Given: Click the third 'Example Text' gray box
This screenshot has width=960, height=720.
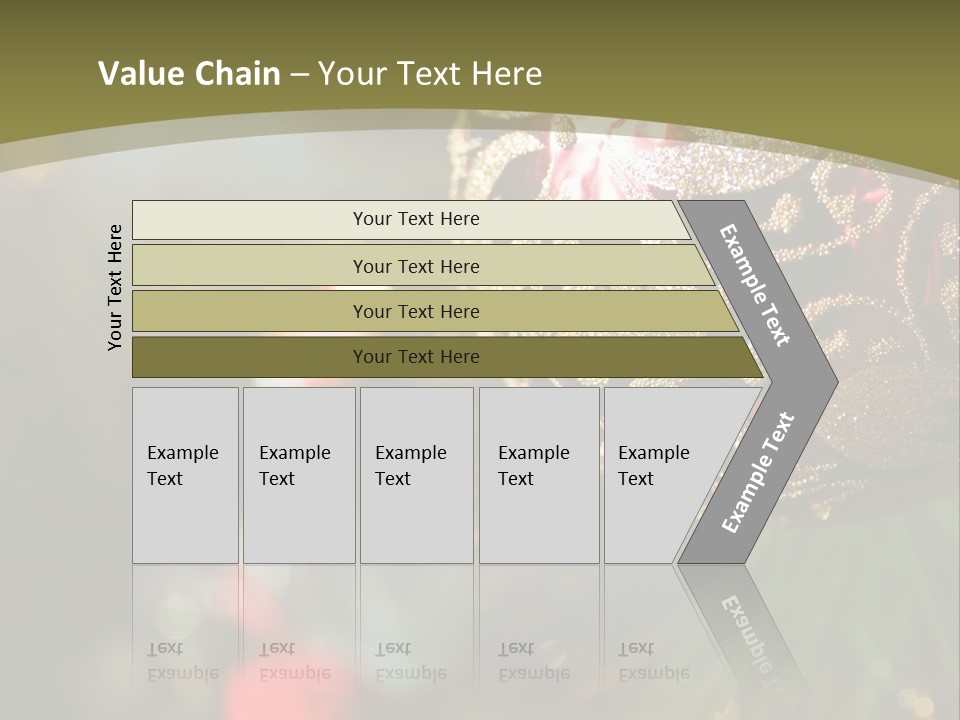Looking at the screenshot, I should coord(417,475).
